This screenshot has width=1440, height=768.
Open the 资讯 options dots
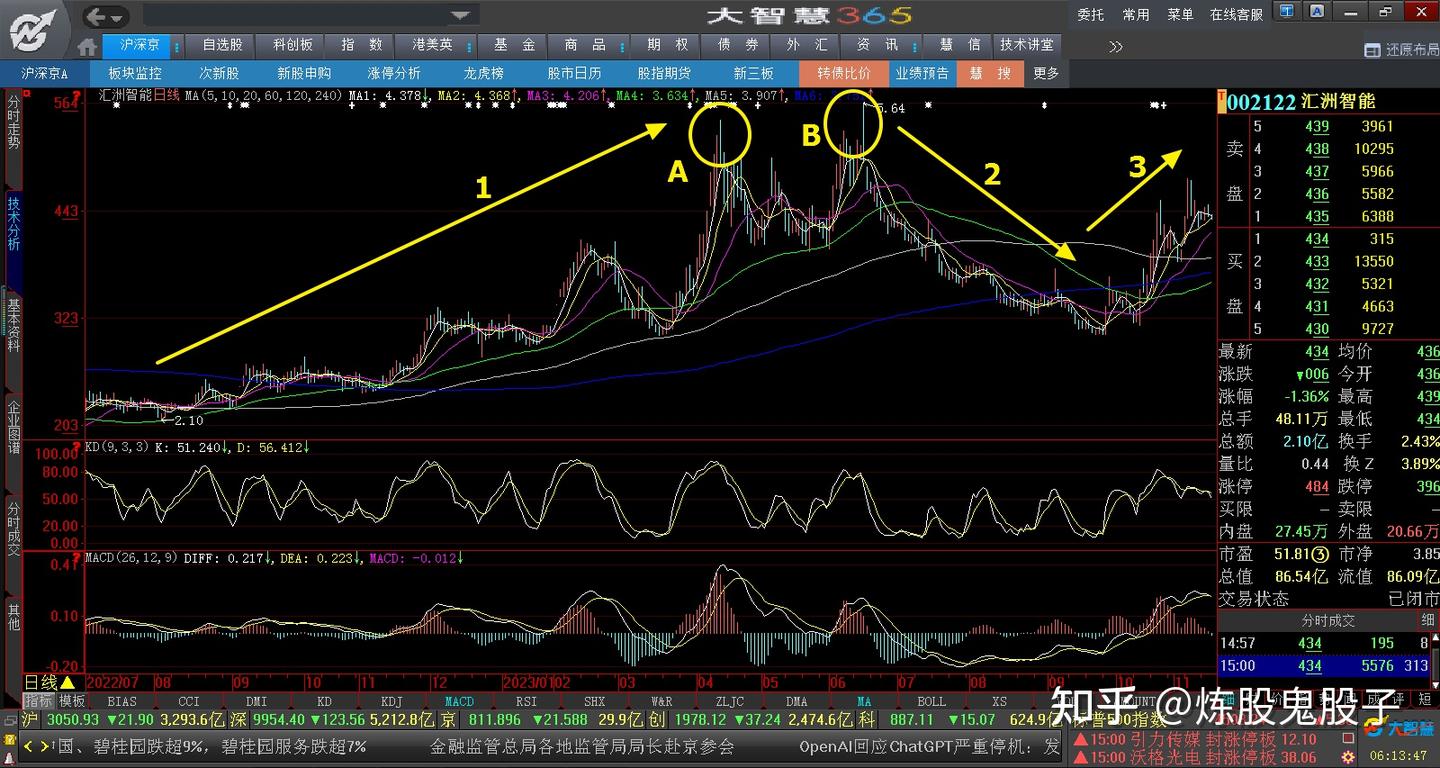coord(914,45)
